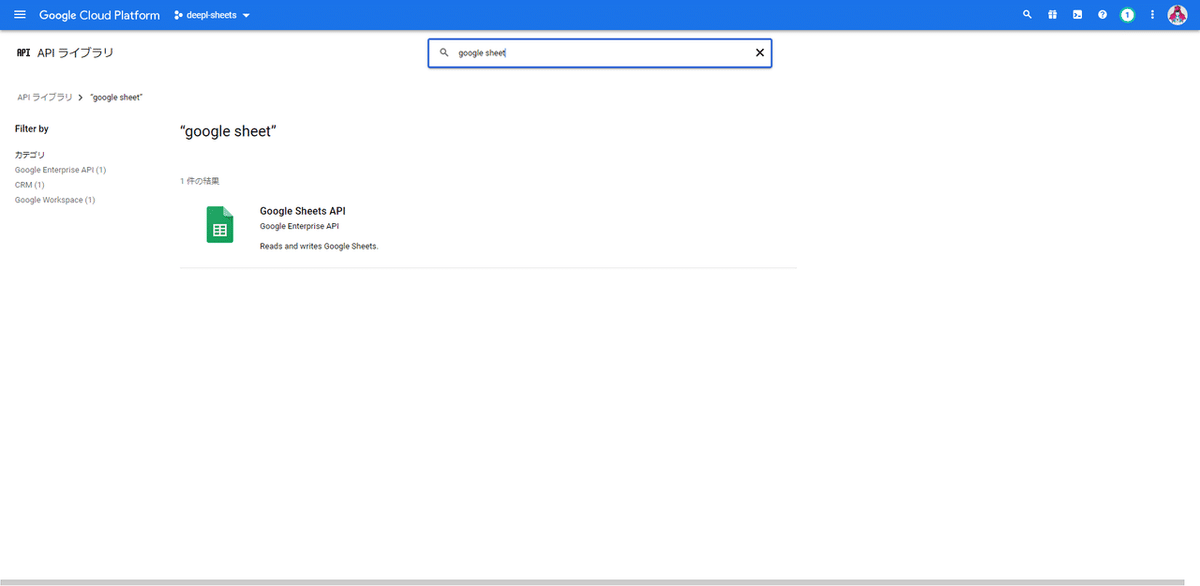Click the green Google Sheets icon

point(220,224)
